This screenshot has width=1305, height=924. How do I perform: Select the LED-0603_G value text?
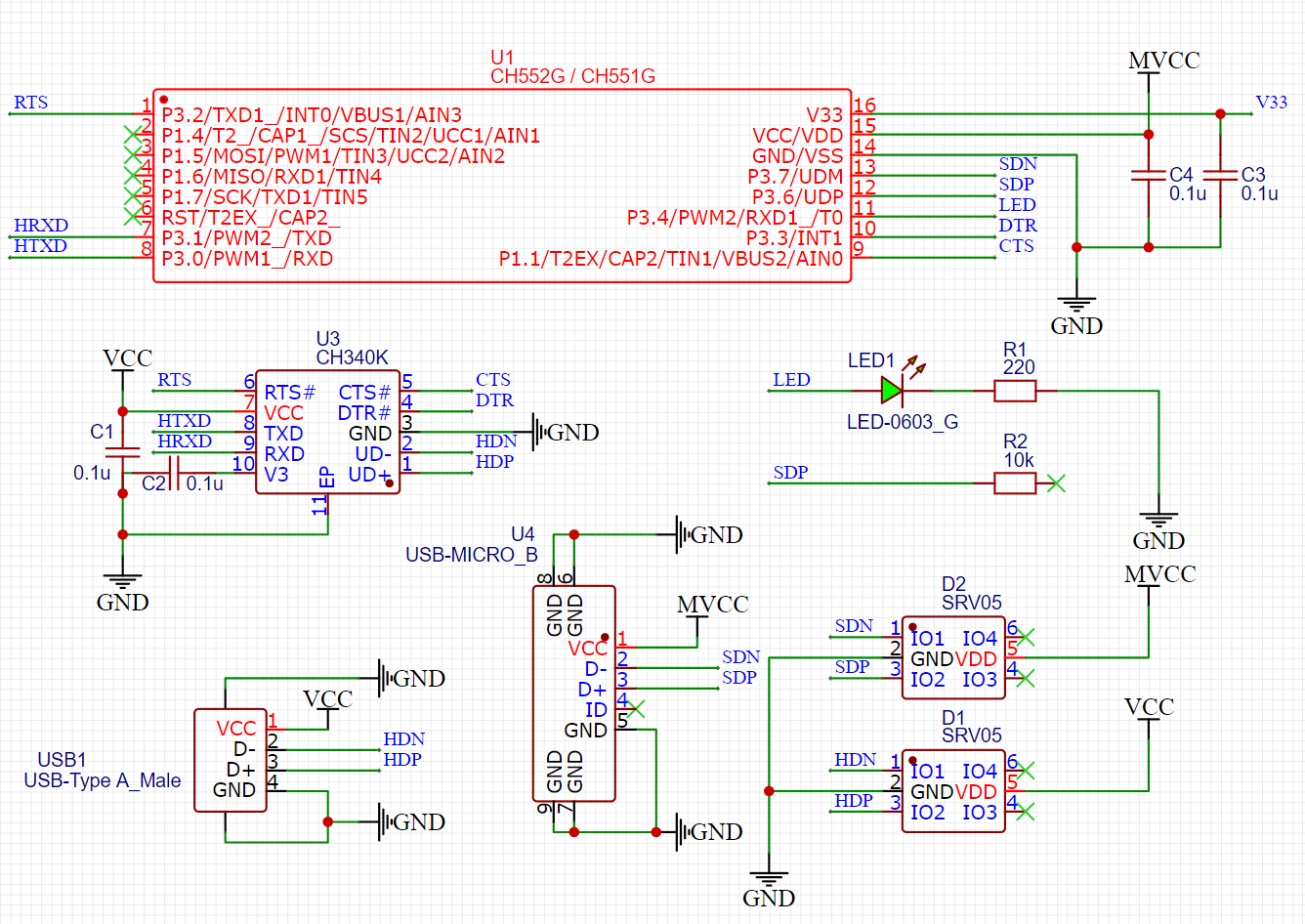pyautogui.click(x=903, y=422)
